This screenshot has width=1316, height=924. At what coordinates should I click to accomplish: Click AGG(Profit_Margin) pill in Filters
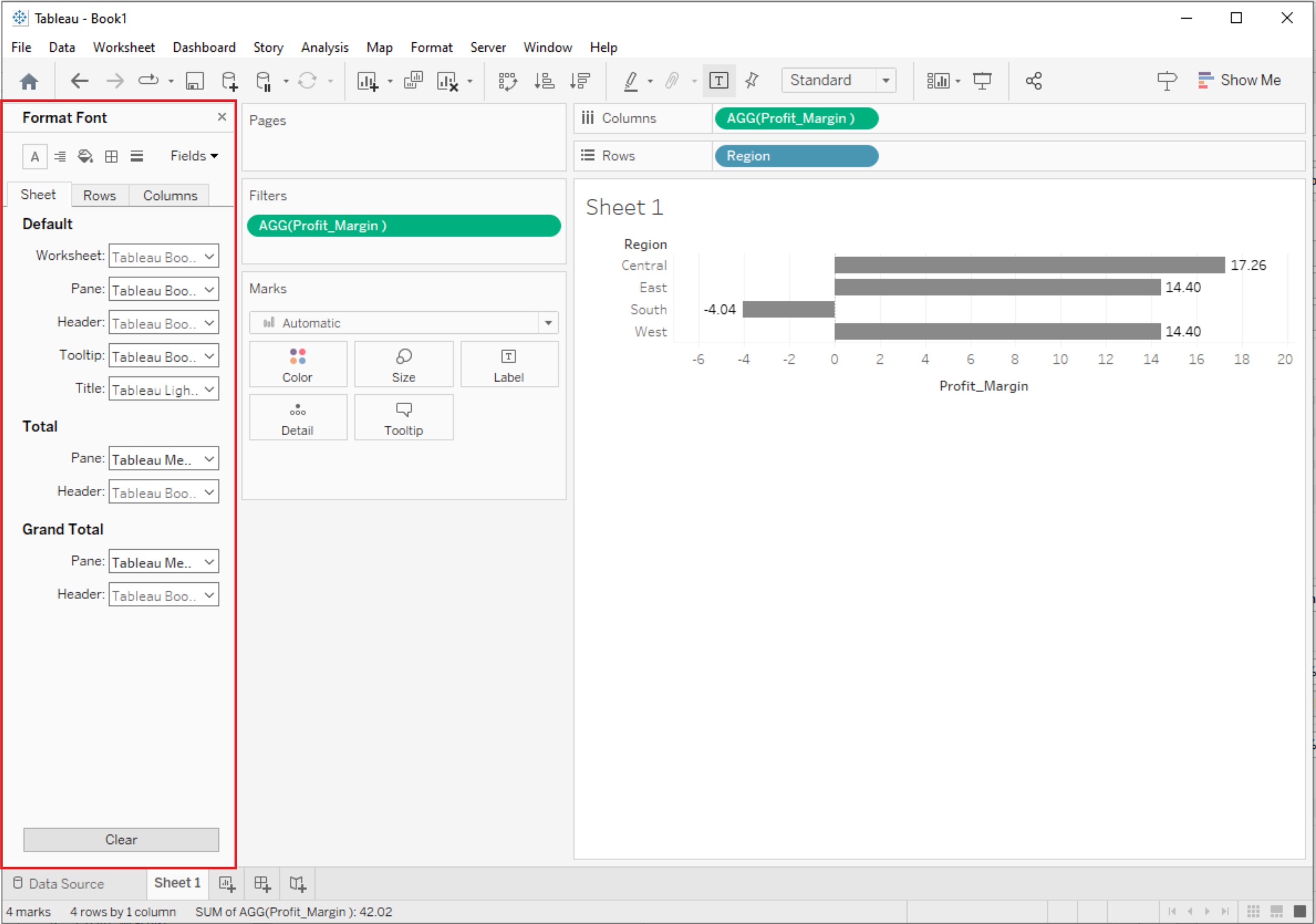tap(403, 226)
